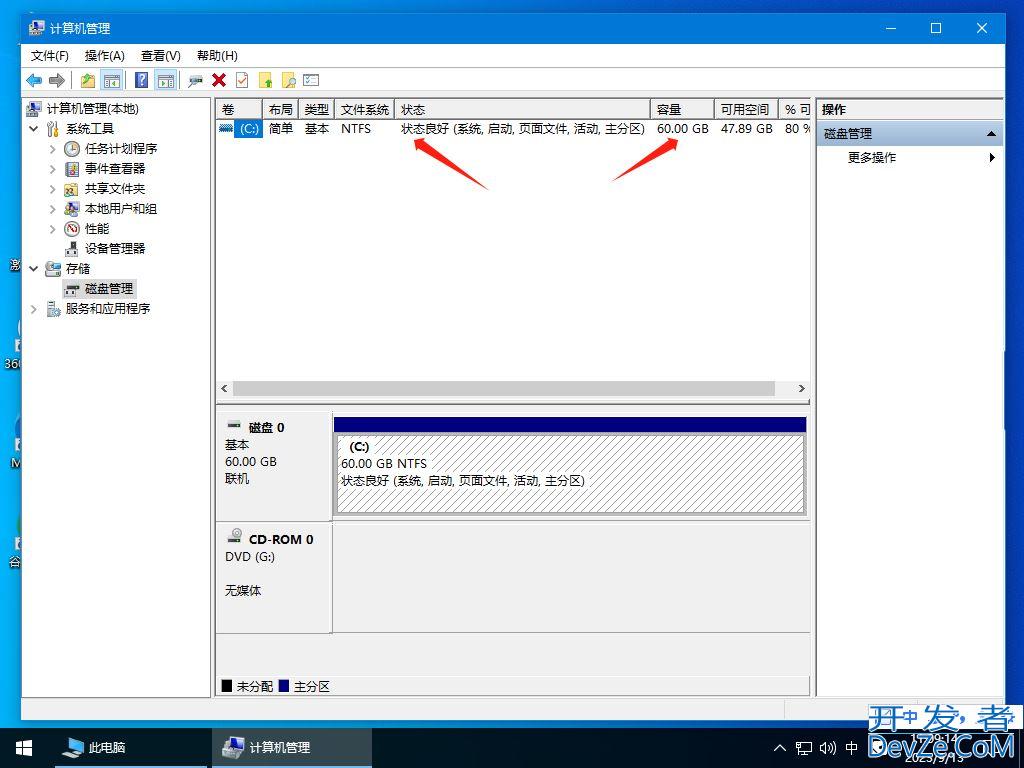Select 事件查看器 in the tree
1024x768 pixels.
coord(115,168)
